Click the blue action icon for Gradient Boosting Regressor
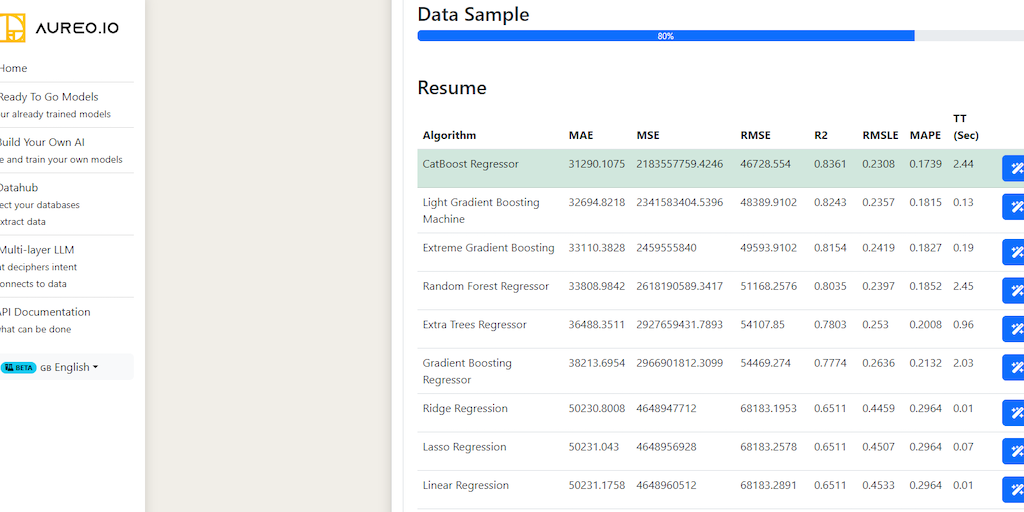Viewport: 1024px width, 512px height. pos(1014,367)
